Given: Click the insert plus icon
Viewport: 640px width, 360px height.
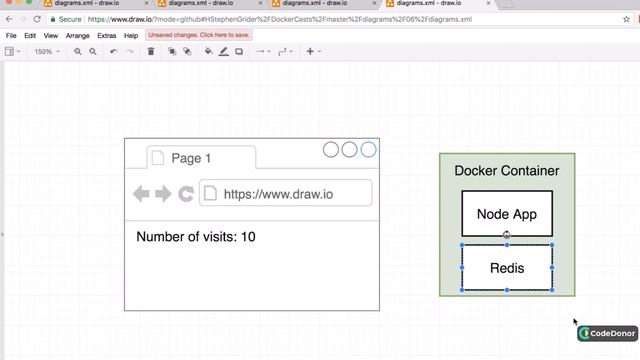Looking at the screenshot, I should pyautogui.click(x=310, y=51).
